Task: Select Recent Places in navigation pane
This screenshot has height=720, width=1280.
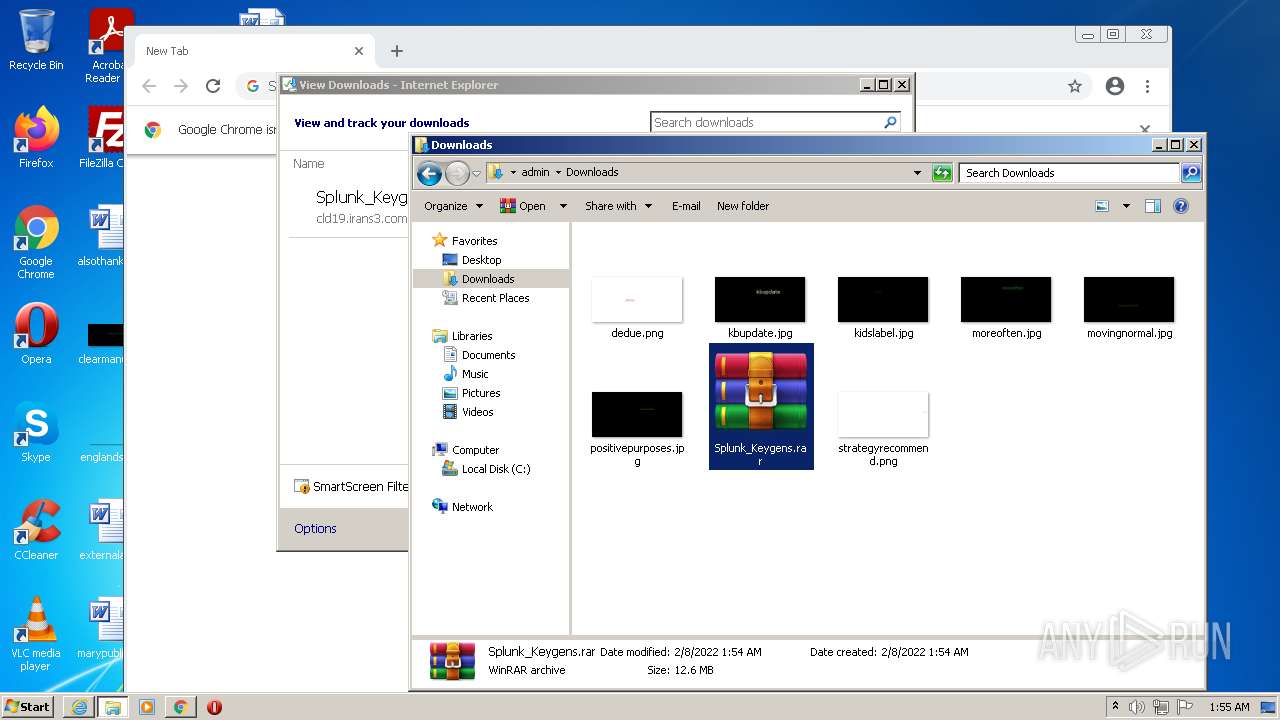Action: pos(486,298)
